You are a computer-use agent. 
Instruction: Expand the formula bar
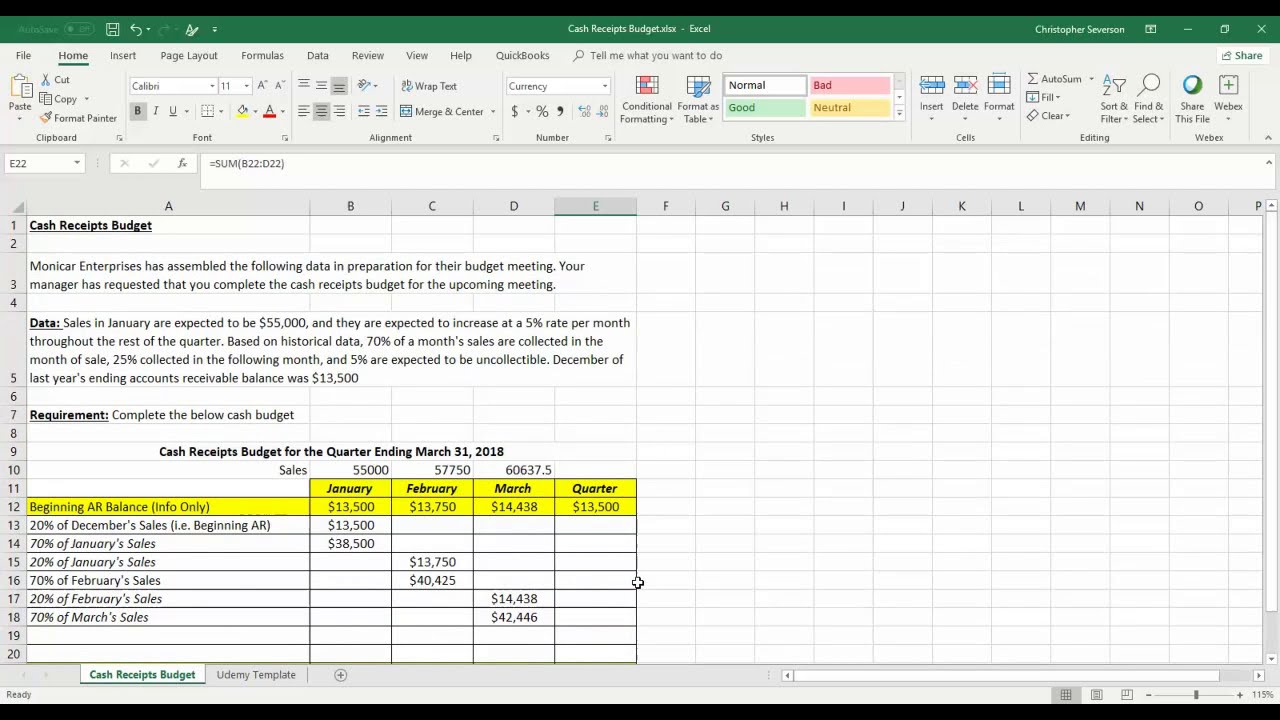point(1268,163)
